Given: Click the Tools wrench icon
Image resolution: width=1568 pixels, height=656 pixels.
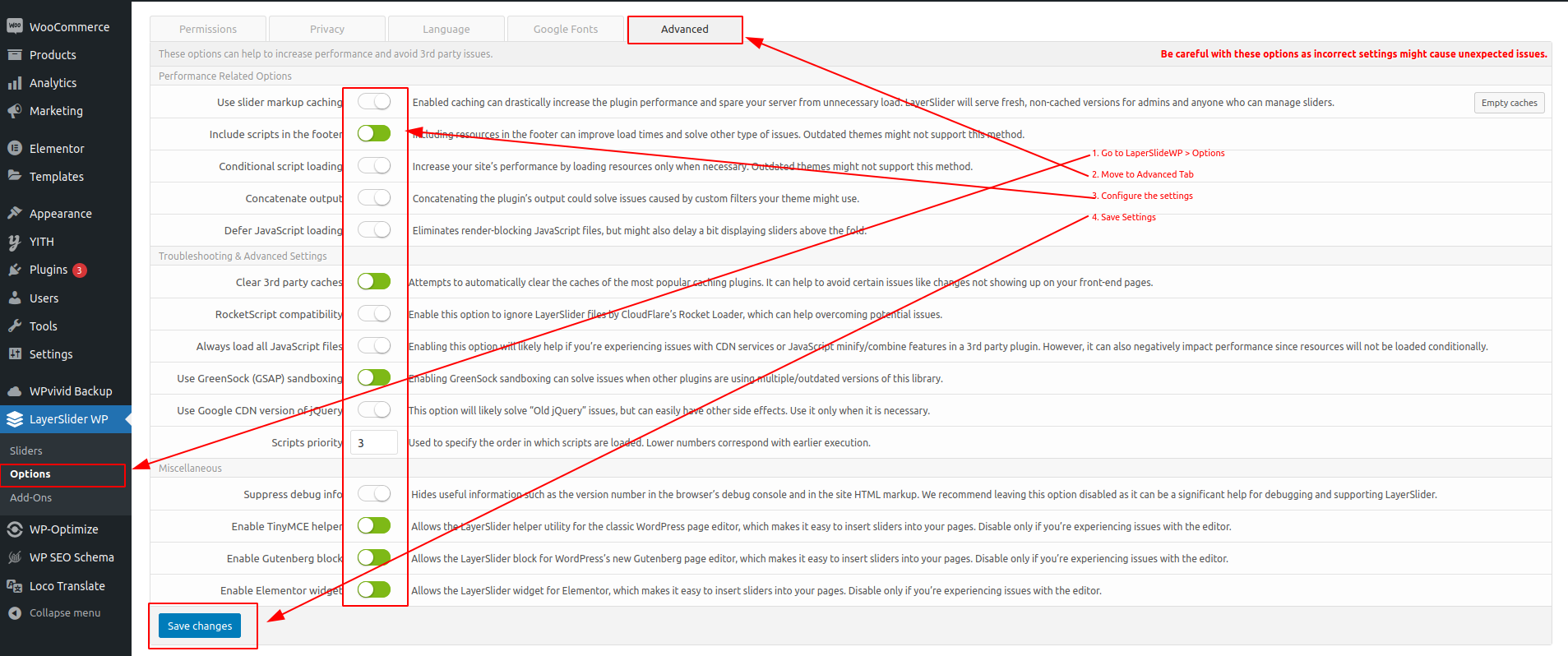Looking at the screenshot, I should 15,326.
